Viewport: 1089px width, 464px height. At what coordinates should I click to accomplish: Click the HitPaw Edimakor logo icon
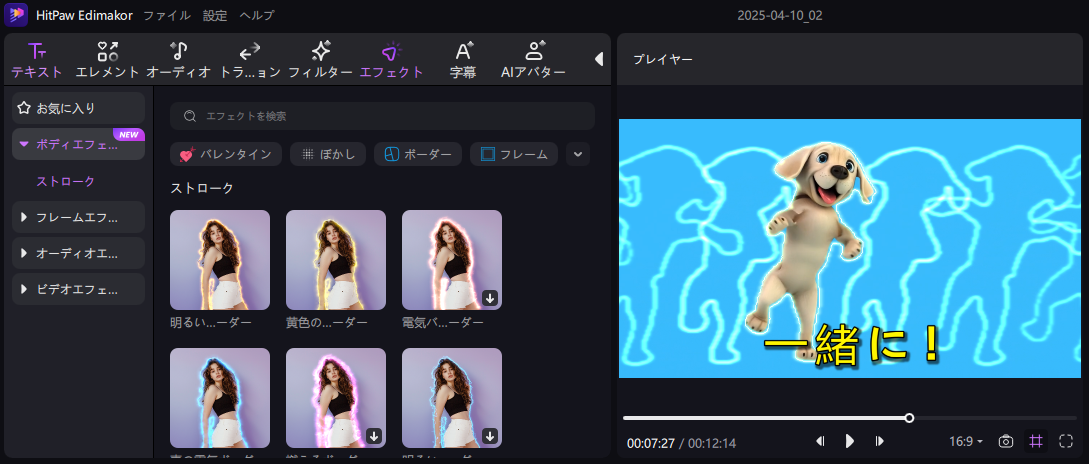[x=16, y=15]
